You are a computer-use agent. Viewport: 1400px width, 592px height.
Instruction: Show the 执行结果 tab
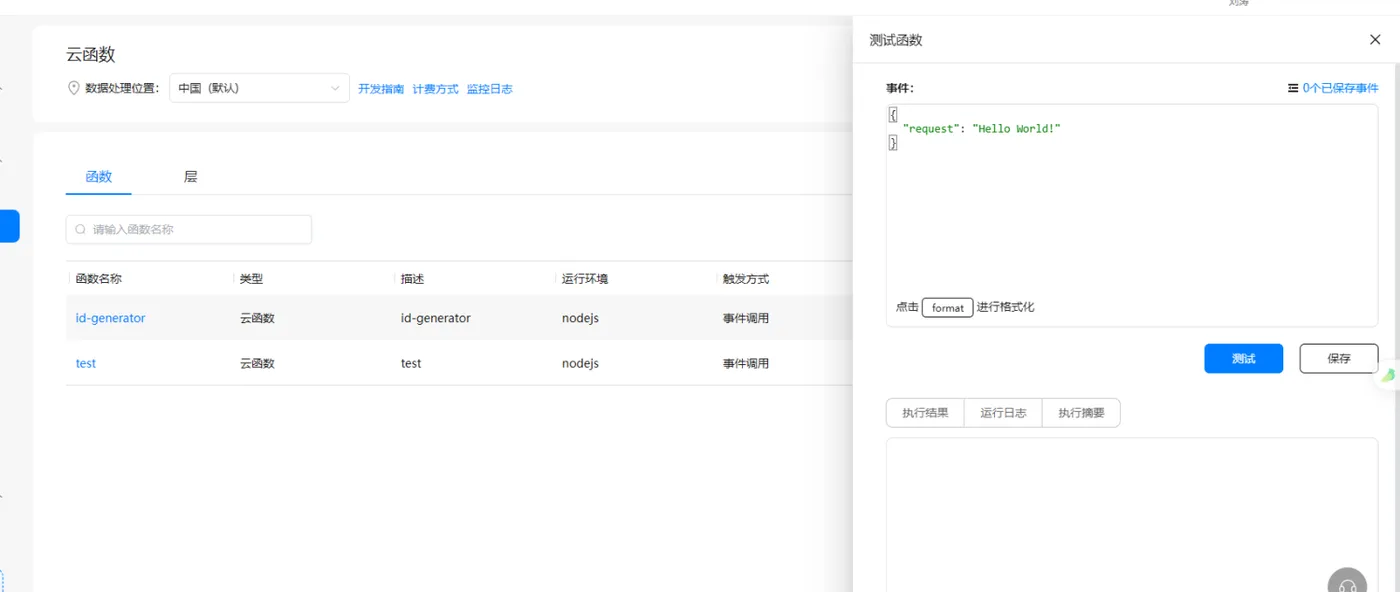(x=925, y=413)
